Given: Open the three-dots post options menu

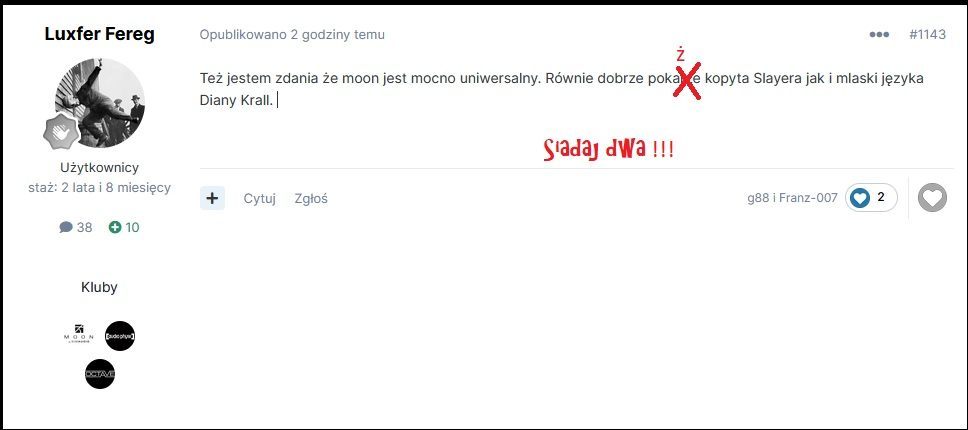Looking at the screenshot, I should point(879,35).
